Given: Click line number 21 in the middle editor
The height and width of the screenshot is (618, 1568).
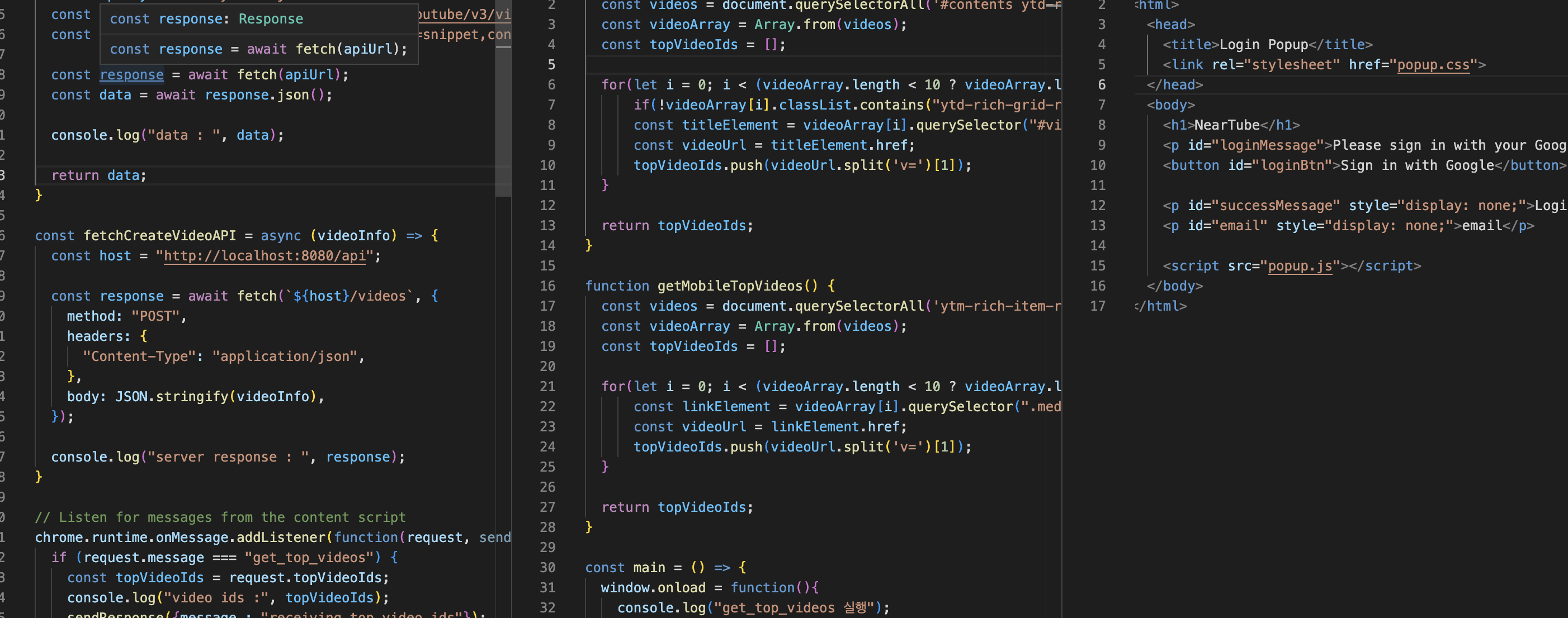Looking at the screenshot, I should (547, 387).
